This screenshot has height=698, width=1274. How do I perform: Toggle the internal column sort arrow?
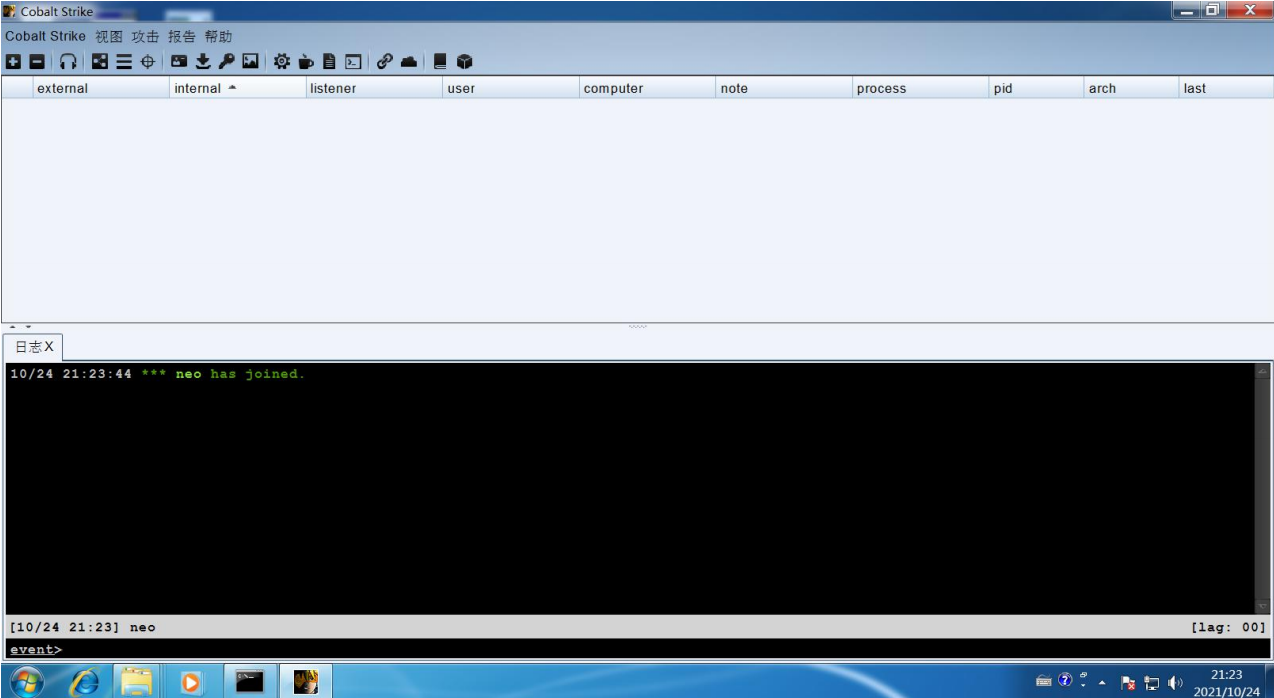point(233,88)
